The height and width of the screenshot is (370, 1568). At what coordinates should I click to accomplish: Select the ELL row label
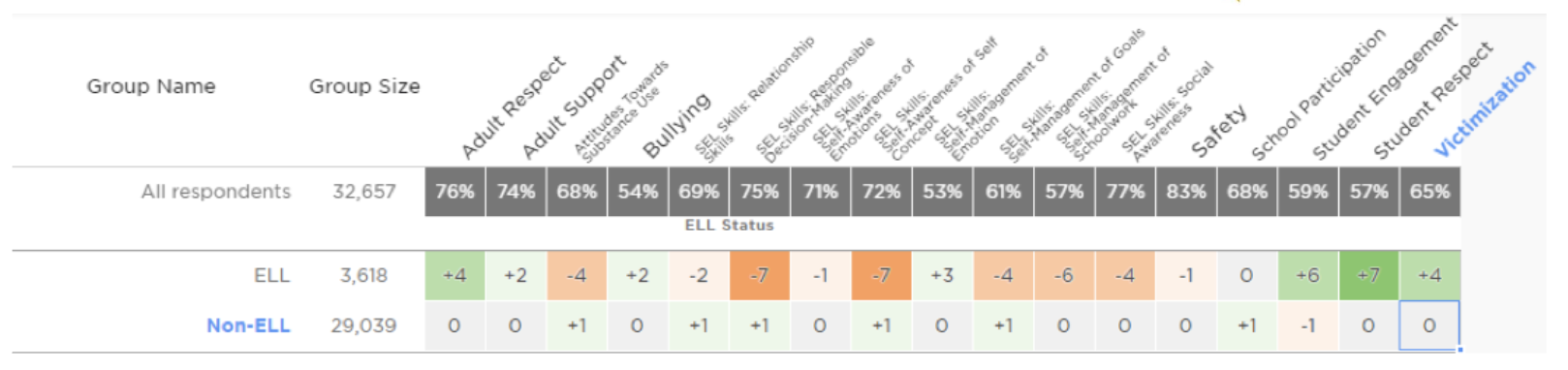[271, 276]
